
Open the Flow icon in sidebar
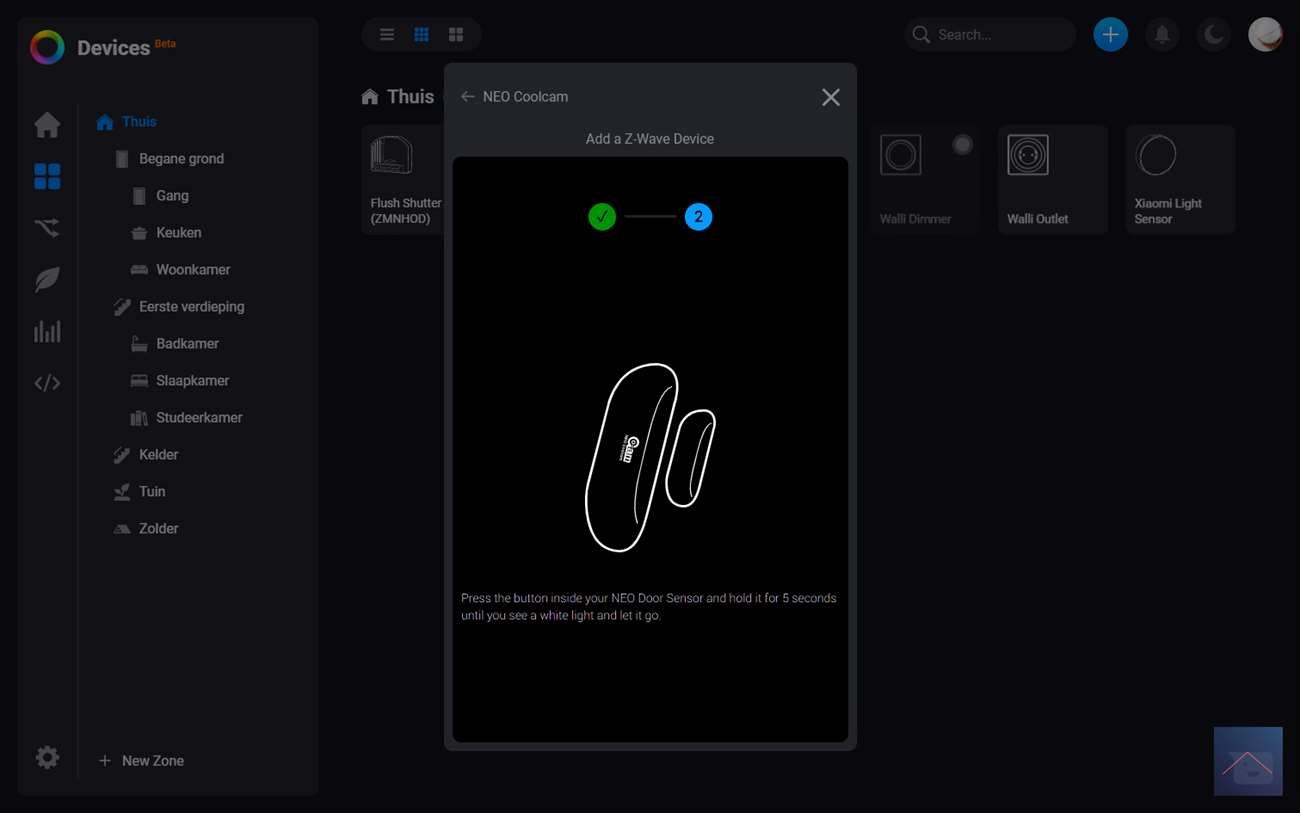tap(47, 228)
